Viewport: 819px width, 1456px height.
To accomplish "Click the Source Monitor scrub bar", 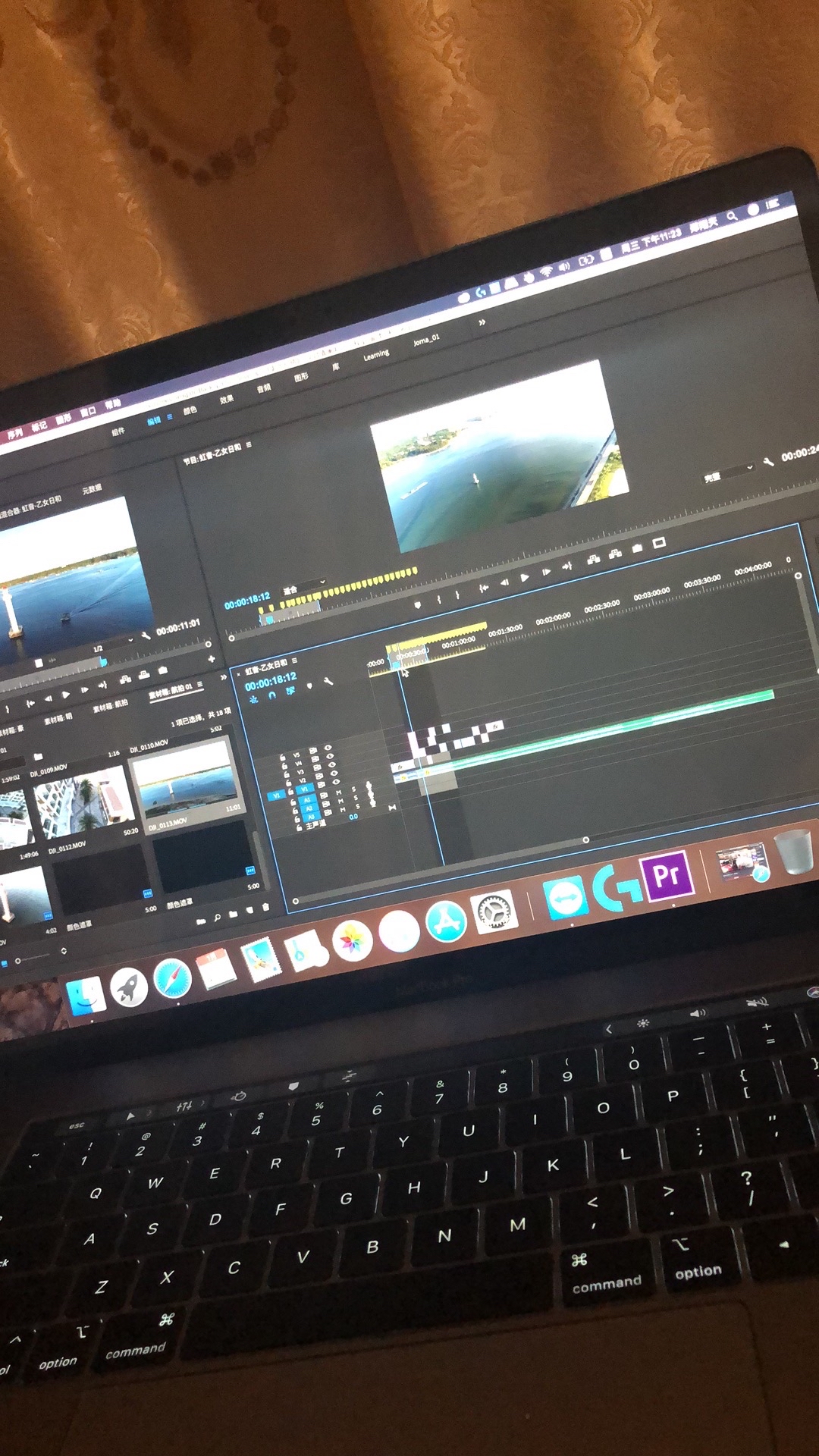I will pos(106,663).
